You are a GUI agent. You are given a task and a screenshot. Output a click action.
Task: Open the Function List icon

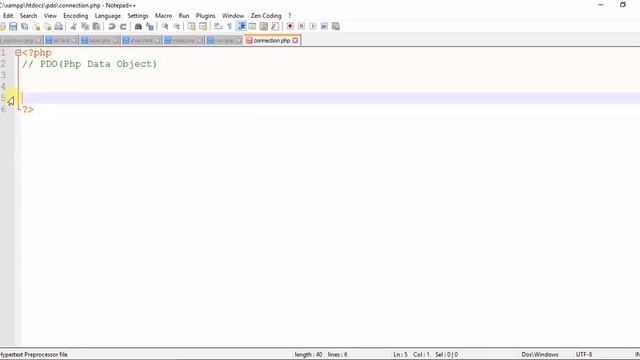pos(275,27)
